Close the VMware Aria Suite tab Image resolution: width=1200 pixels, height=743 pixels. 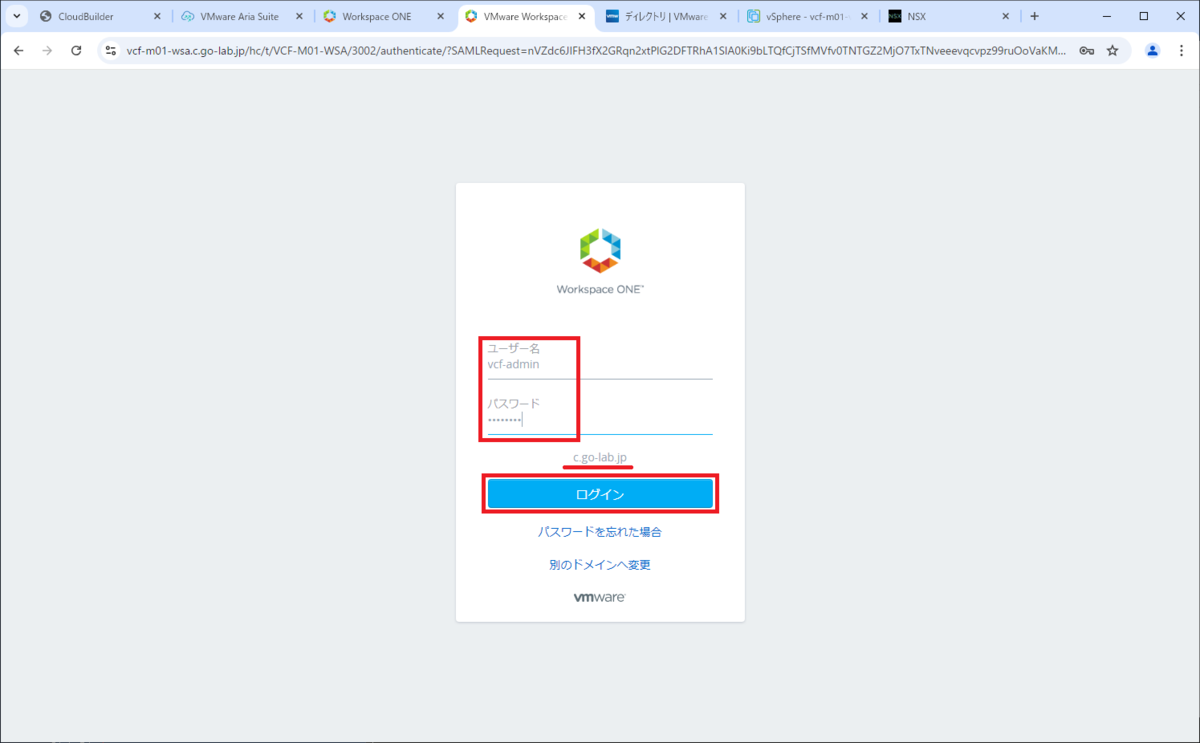pos(300,16)
